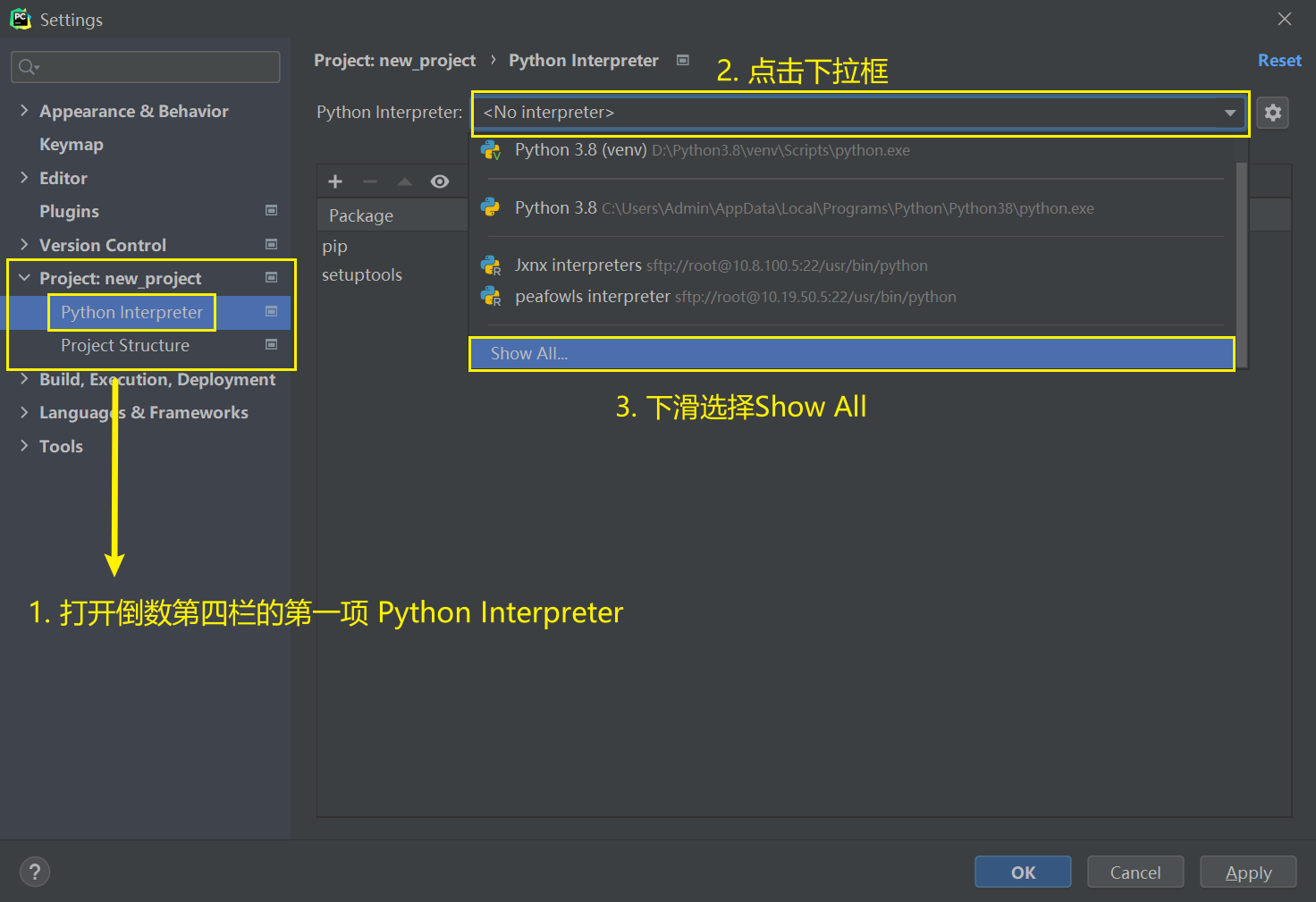
Task: Expand the Tools settings section
Action: pos(24,445)
